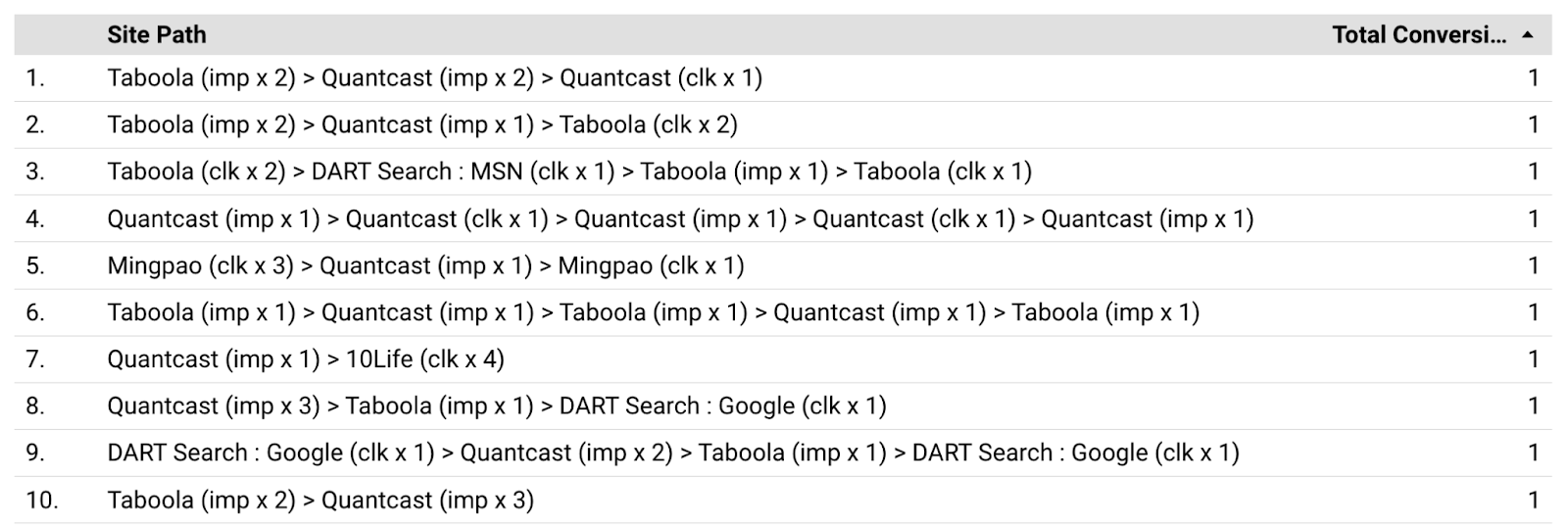Click the sort arrow beside Total Conversions

[1527, 35]
